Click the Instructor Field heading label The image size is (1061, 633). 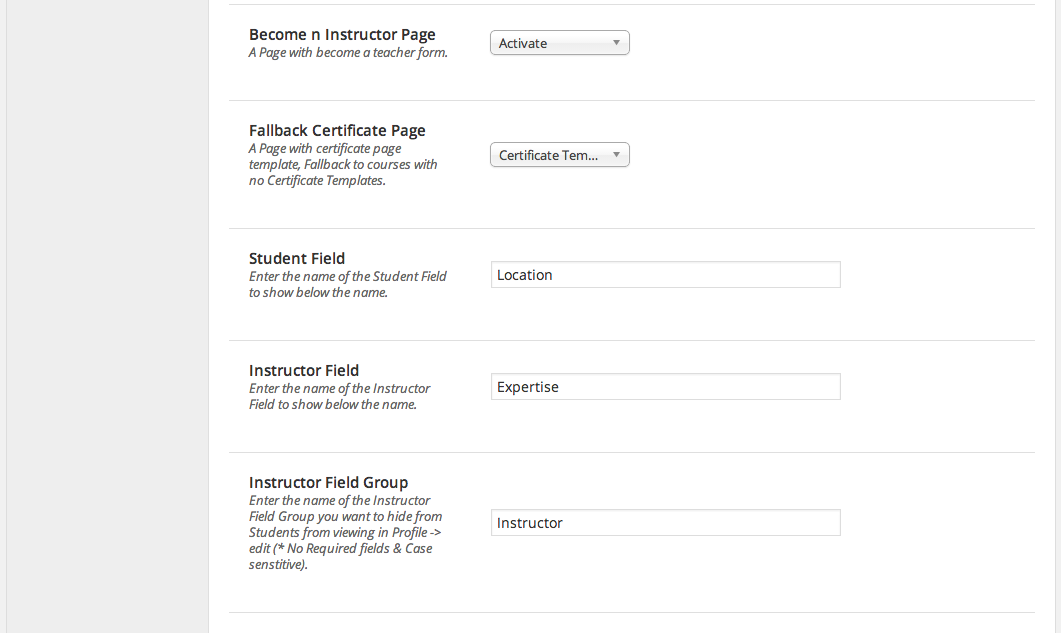pos(304,370)
